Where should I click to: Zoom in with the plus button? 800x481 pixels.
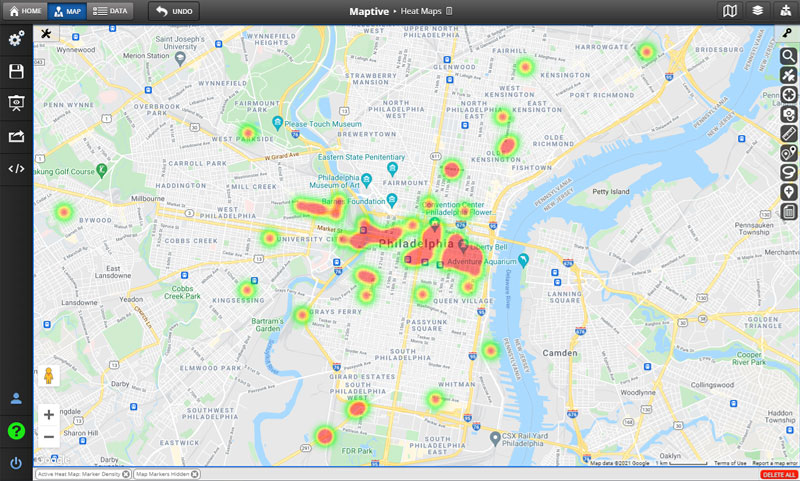point(48,414)
